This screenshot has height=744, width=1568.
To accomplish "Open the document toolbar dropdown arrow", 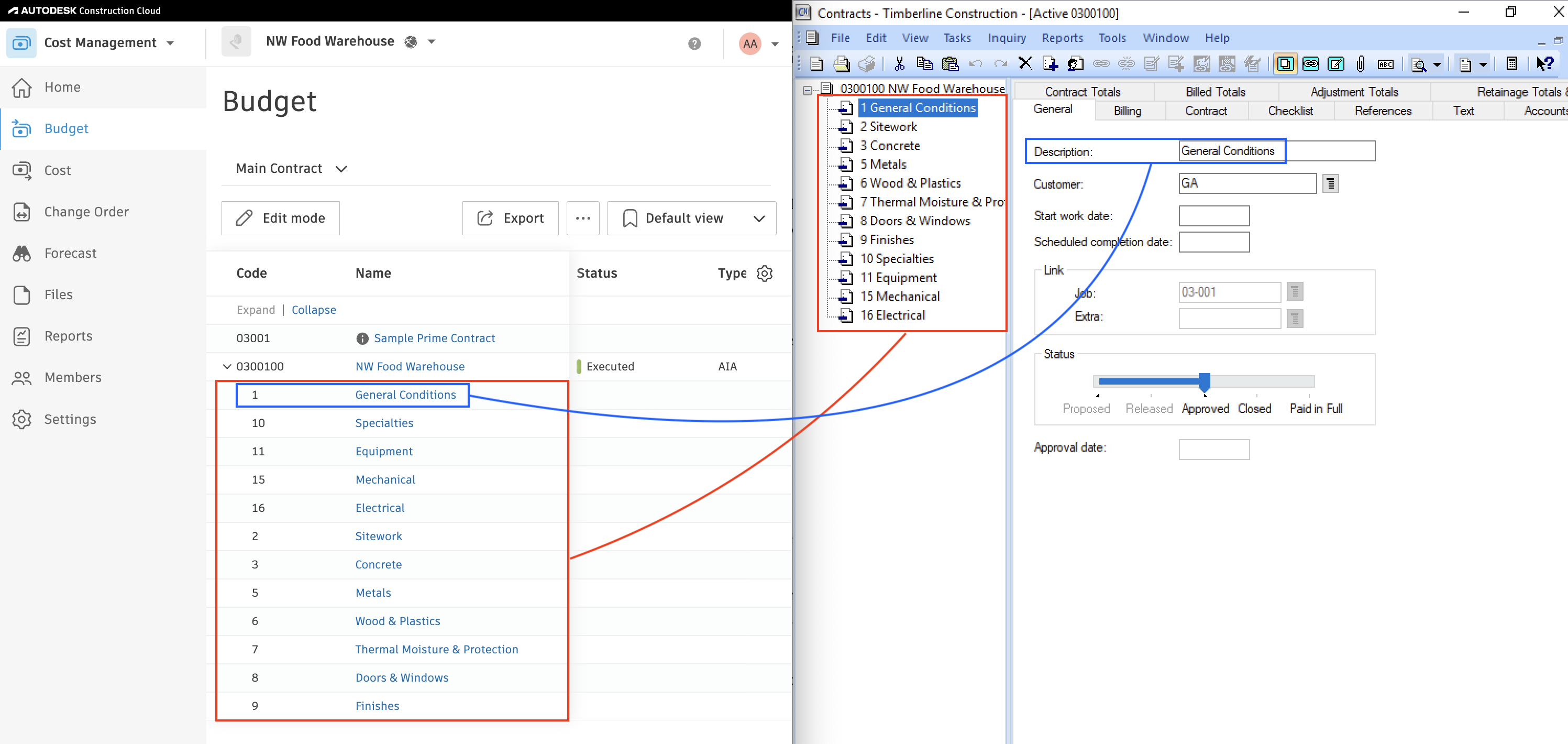I will click(1483, 64).
